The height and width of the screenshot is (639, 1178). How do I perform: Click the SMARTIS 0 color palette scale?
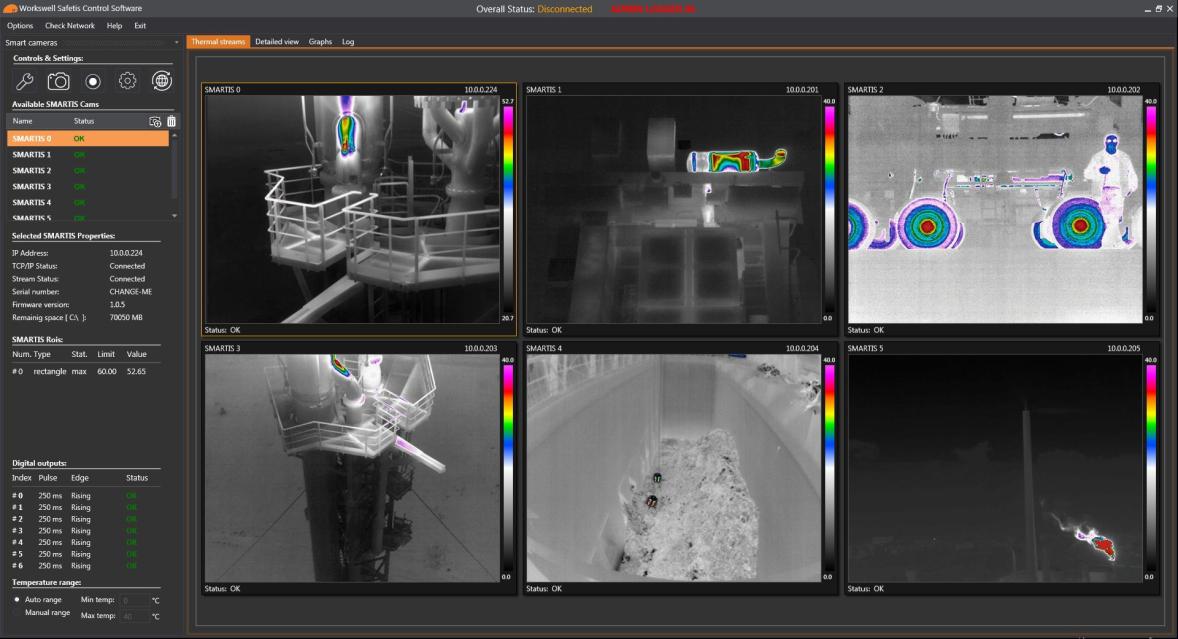tap(508, 209)
